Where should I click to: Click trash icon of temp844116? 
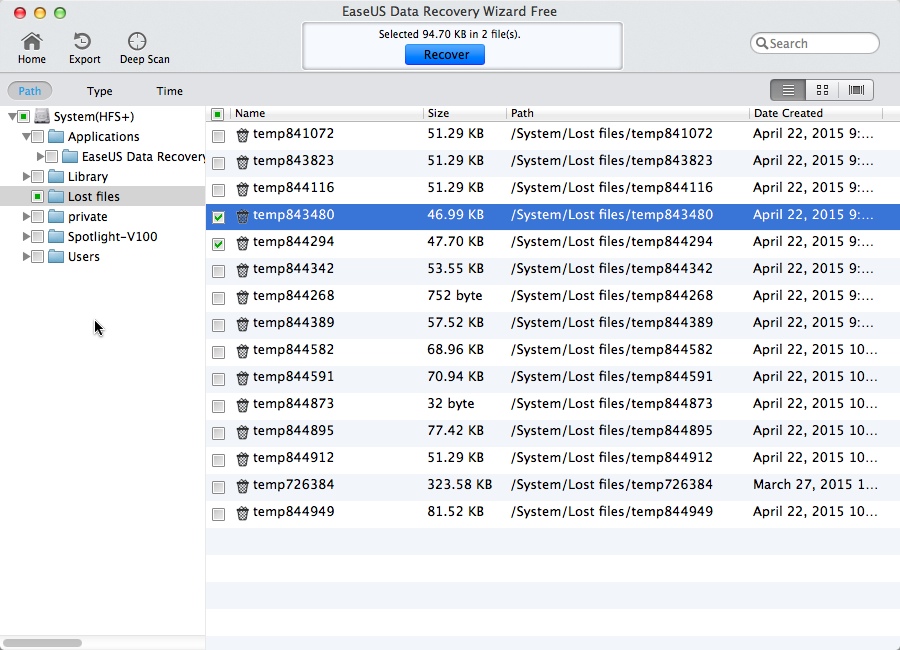click(242, 189)
